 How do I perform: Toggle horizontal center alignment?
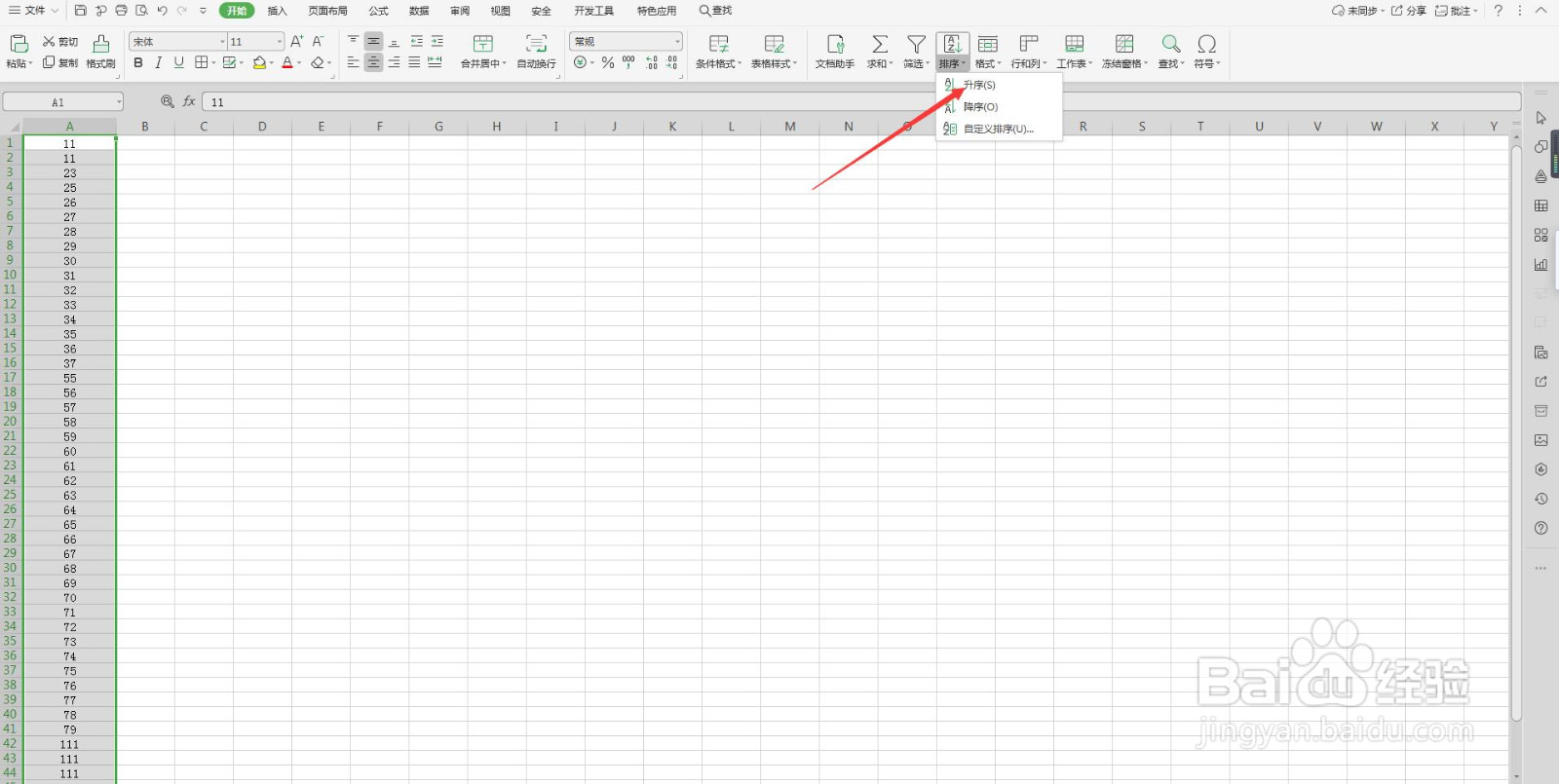[x=373, y=62]
